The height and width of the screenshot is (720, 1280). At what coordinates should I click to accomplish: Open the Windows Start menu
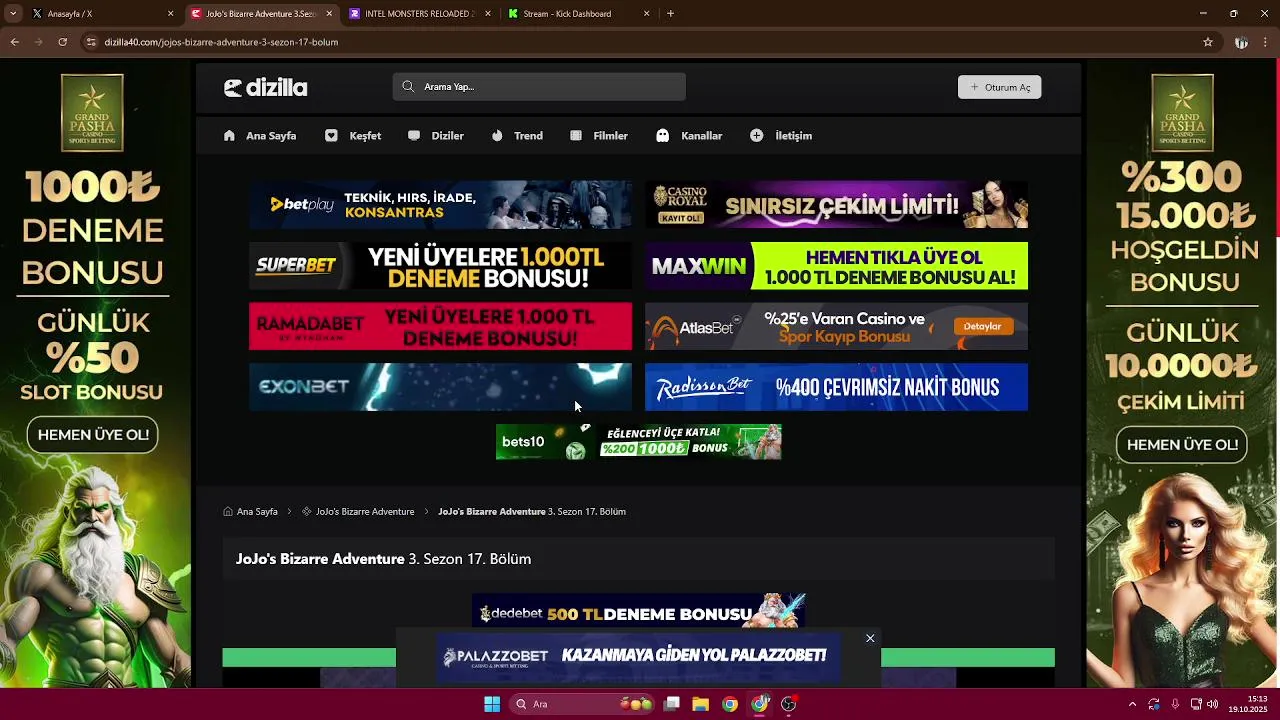[x=492, y=704]
